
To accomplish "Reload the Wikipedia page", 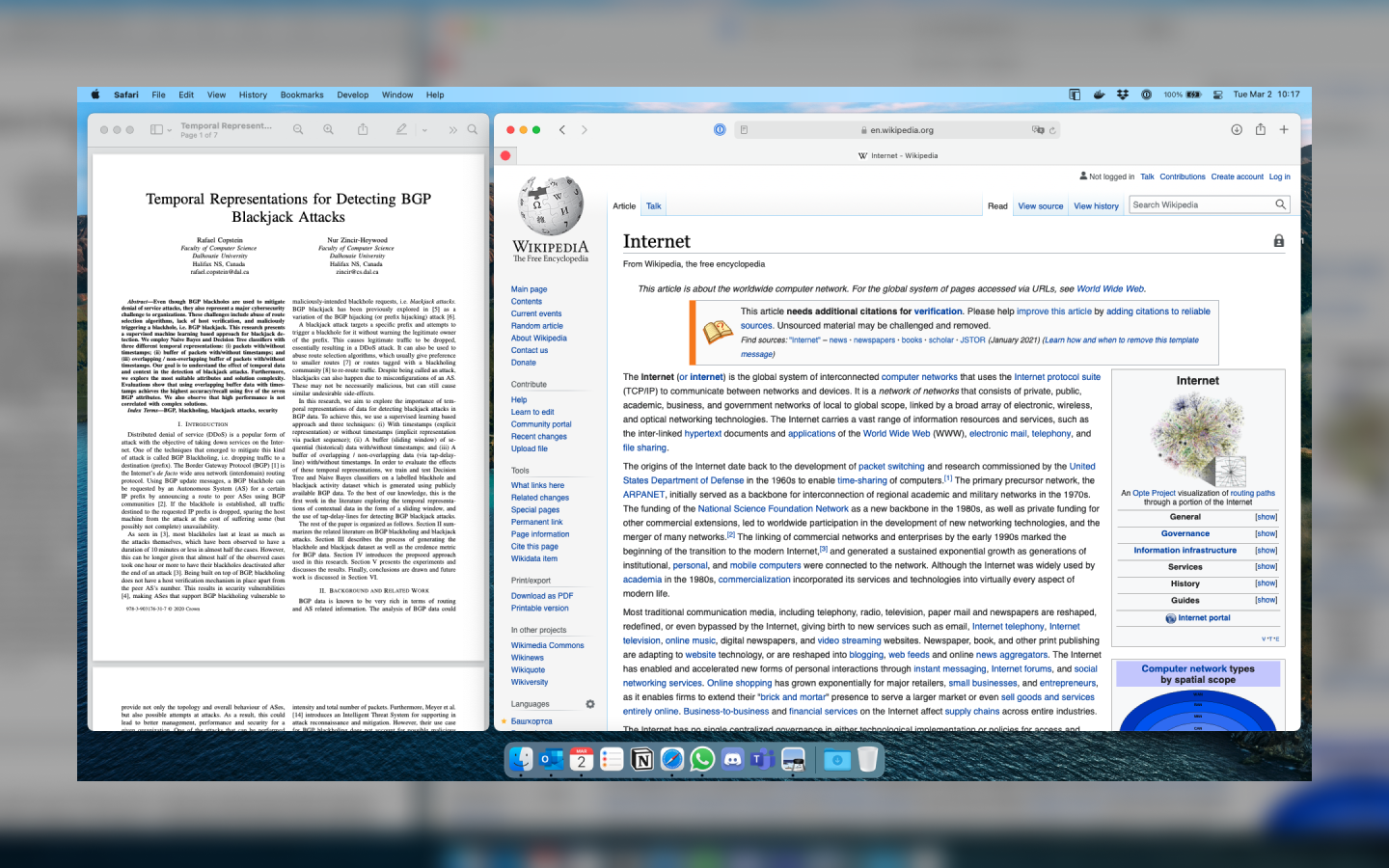I will (x=1052, y=129).
